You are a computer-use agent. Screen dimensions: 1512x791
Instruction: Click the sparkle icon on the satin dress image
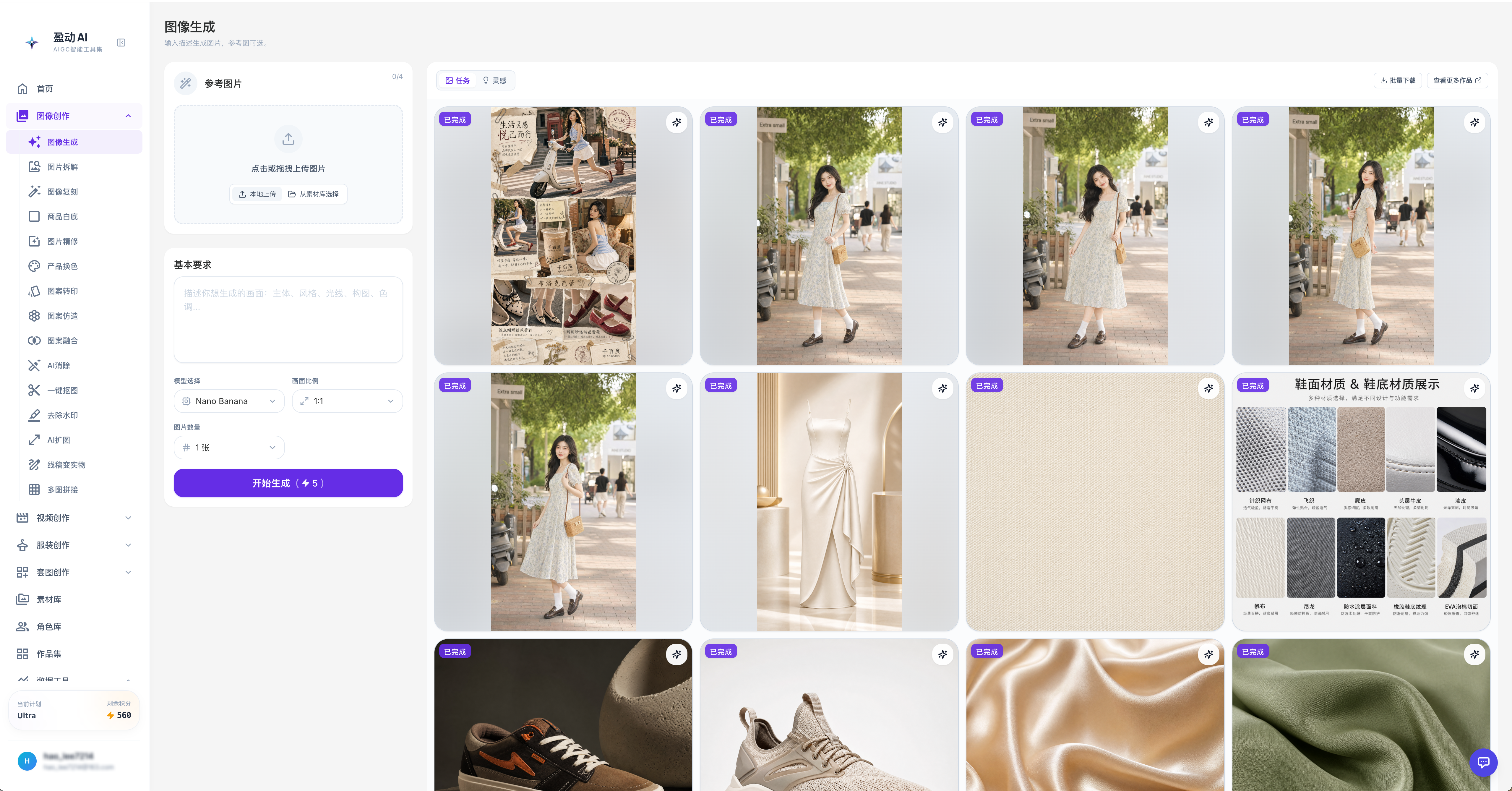943,388
